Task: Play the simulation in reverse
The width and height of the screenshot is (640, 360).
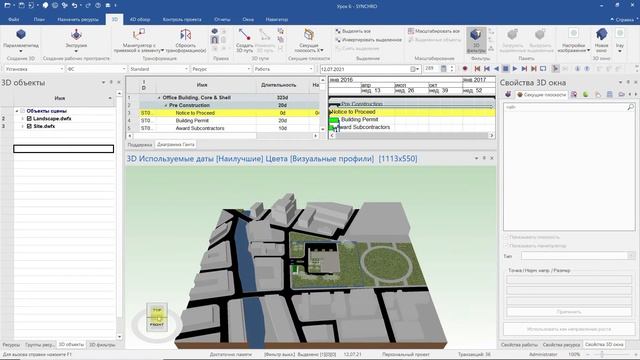Action: point(496,69)
